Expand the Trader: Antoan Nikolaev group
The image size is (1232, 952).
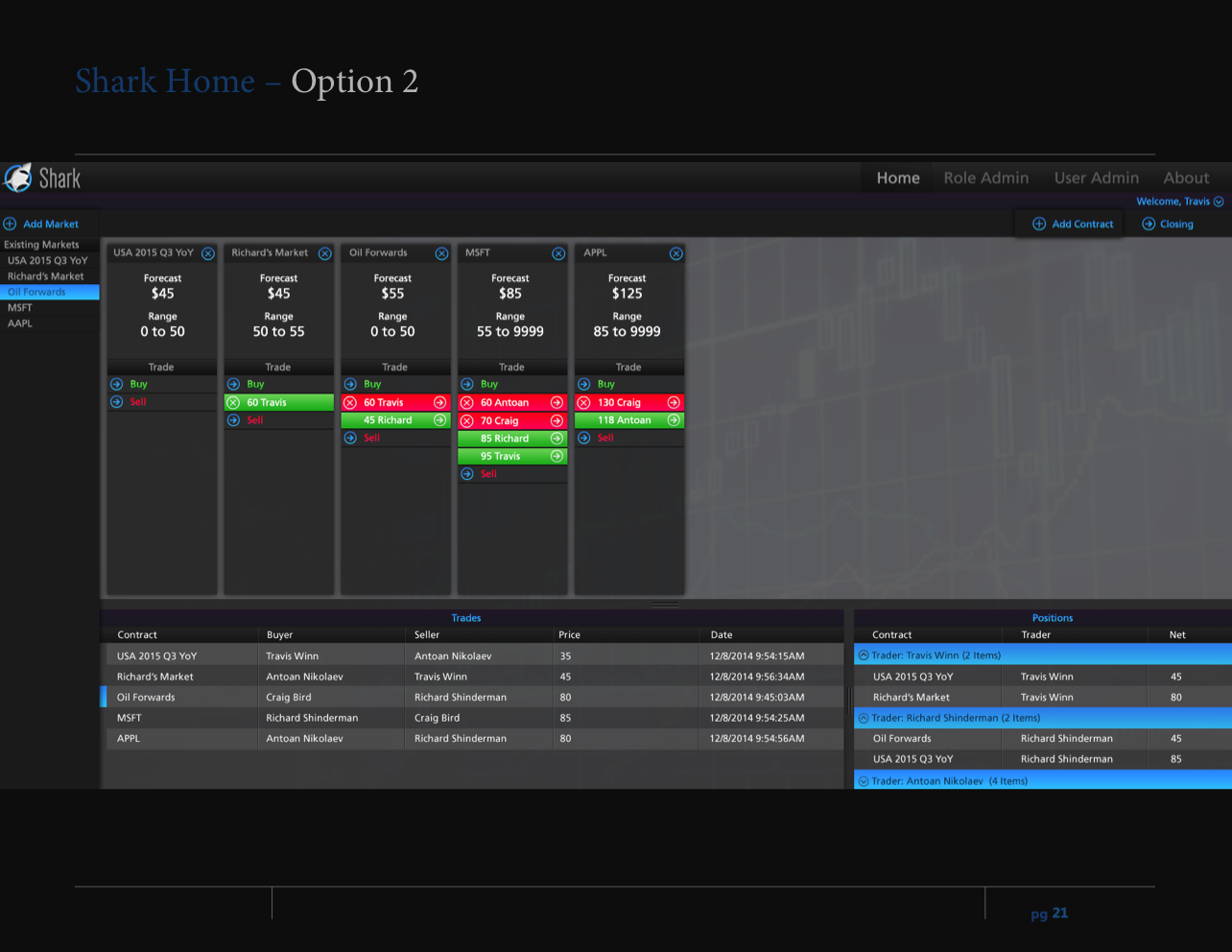[864, 781]
